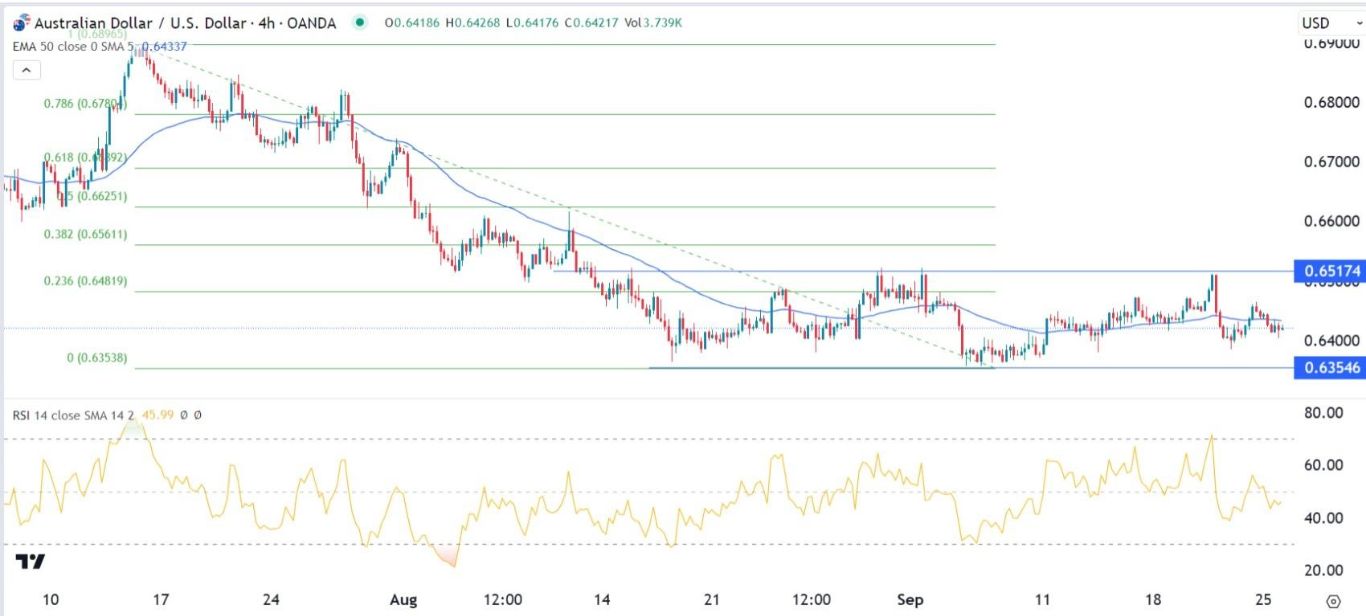
Task: Click the 0.63546 price label
Action: tap(1330, 368)
